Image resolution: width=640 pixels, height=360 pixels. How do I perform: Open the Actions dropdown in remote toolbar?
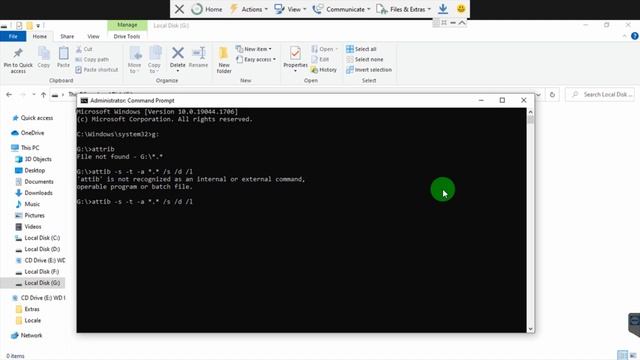249,9
